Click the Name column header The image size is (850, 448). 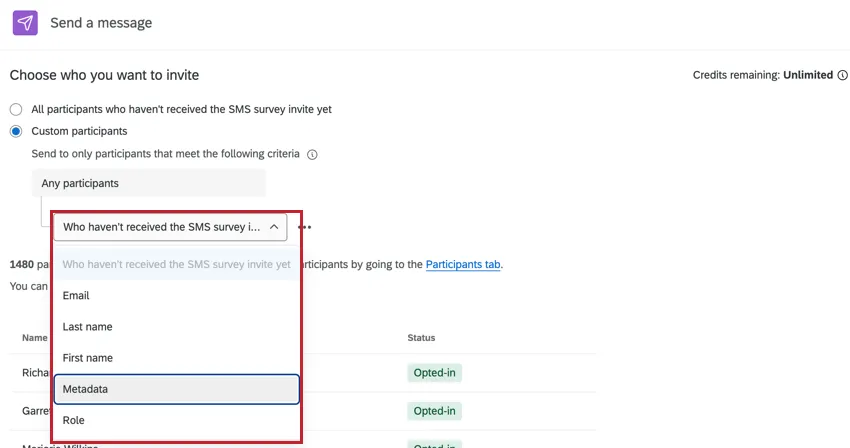coord(35,337)
